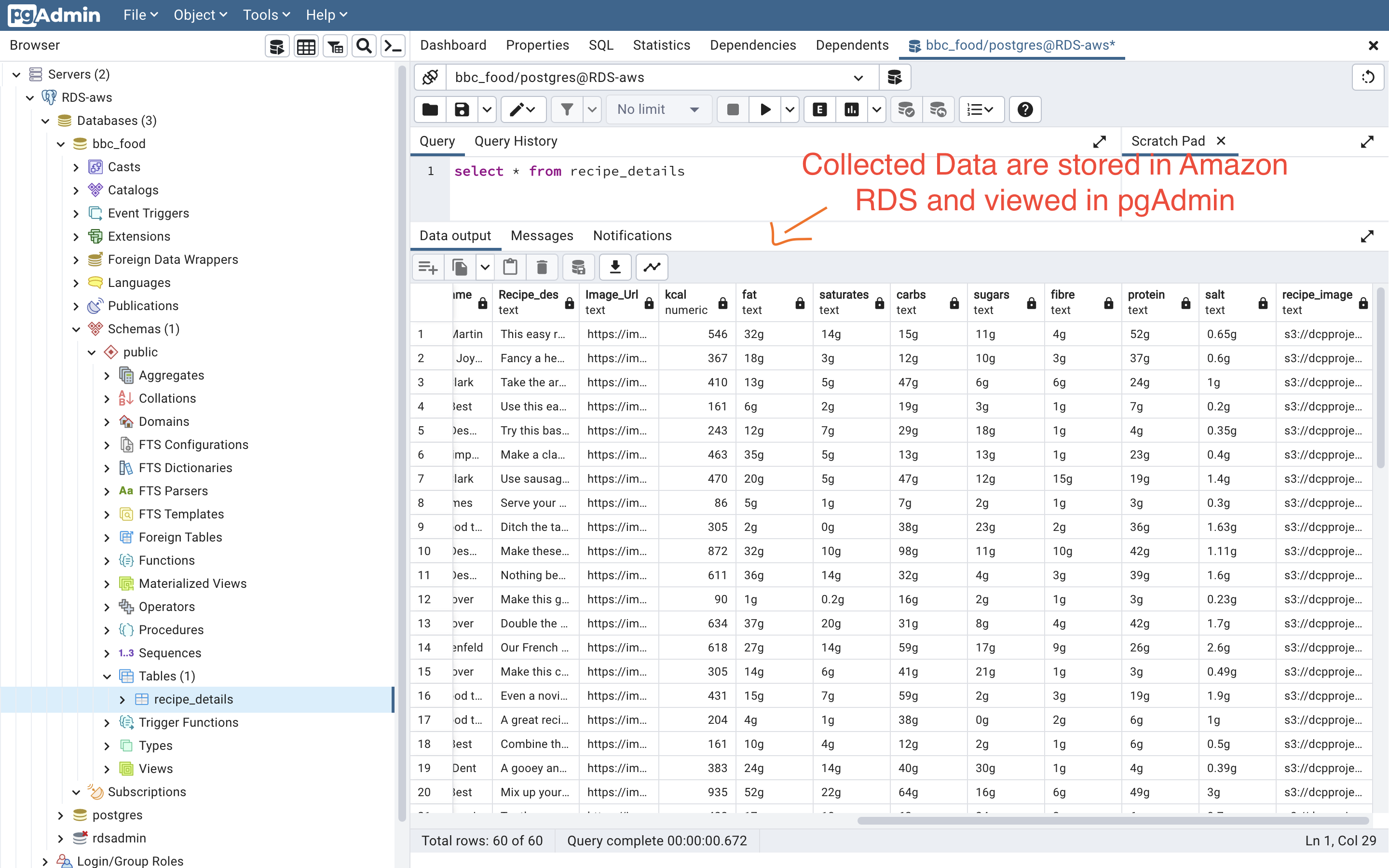Toggle the connection status icon
Screen dimensions: 1389x868
(x=430, y=77)
